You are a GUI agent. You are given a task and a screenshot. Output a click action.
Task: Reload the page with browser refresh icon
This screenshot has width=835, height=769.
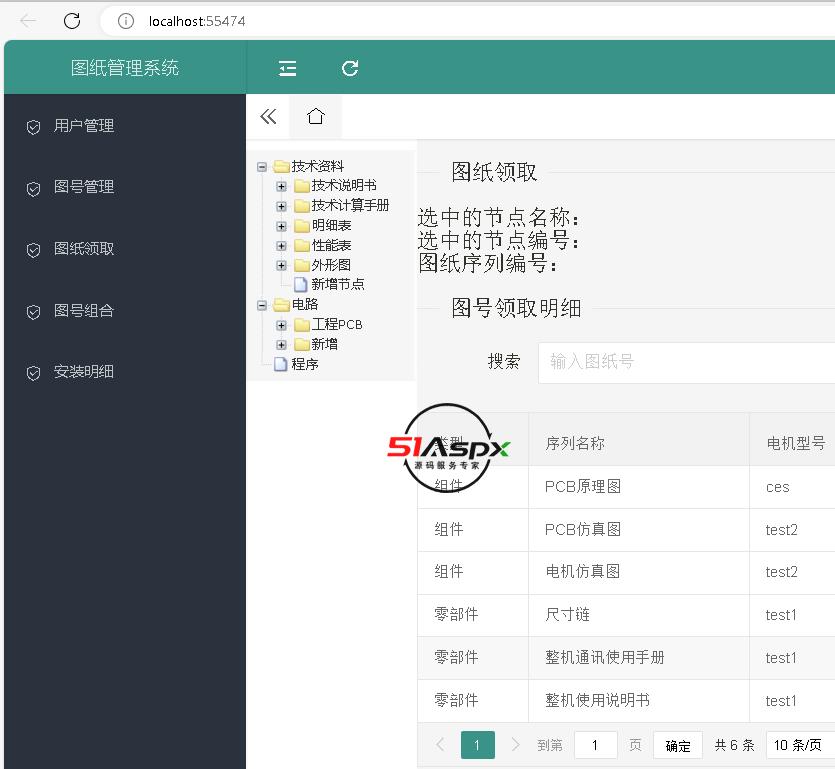[x=72, y=21]
